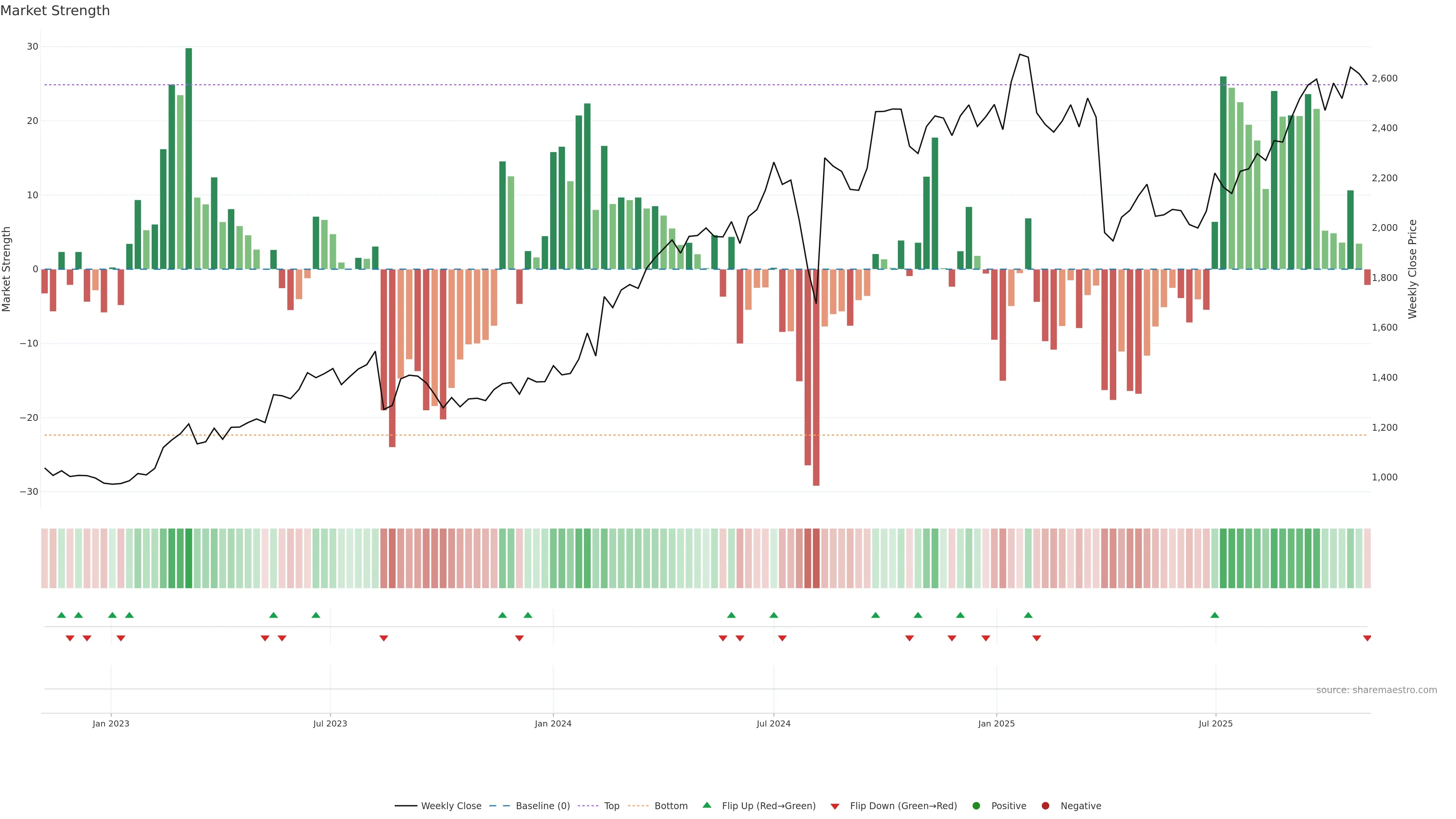Click the Jul 2025 x-axis label

1215,723
